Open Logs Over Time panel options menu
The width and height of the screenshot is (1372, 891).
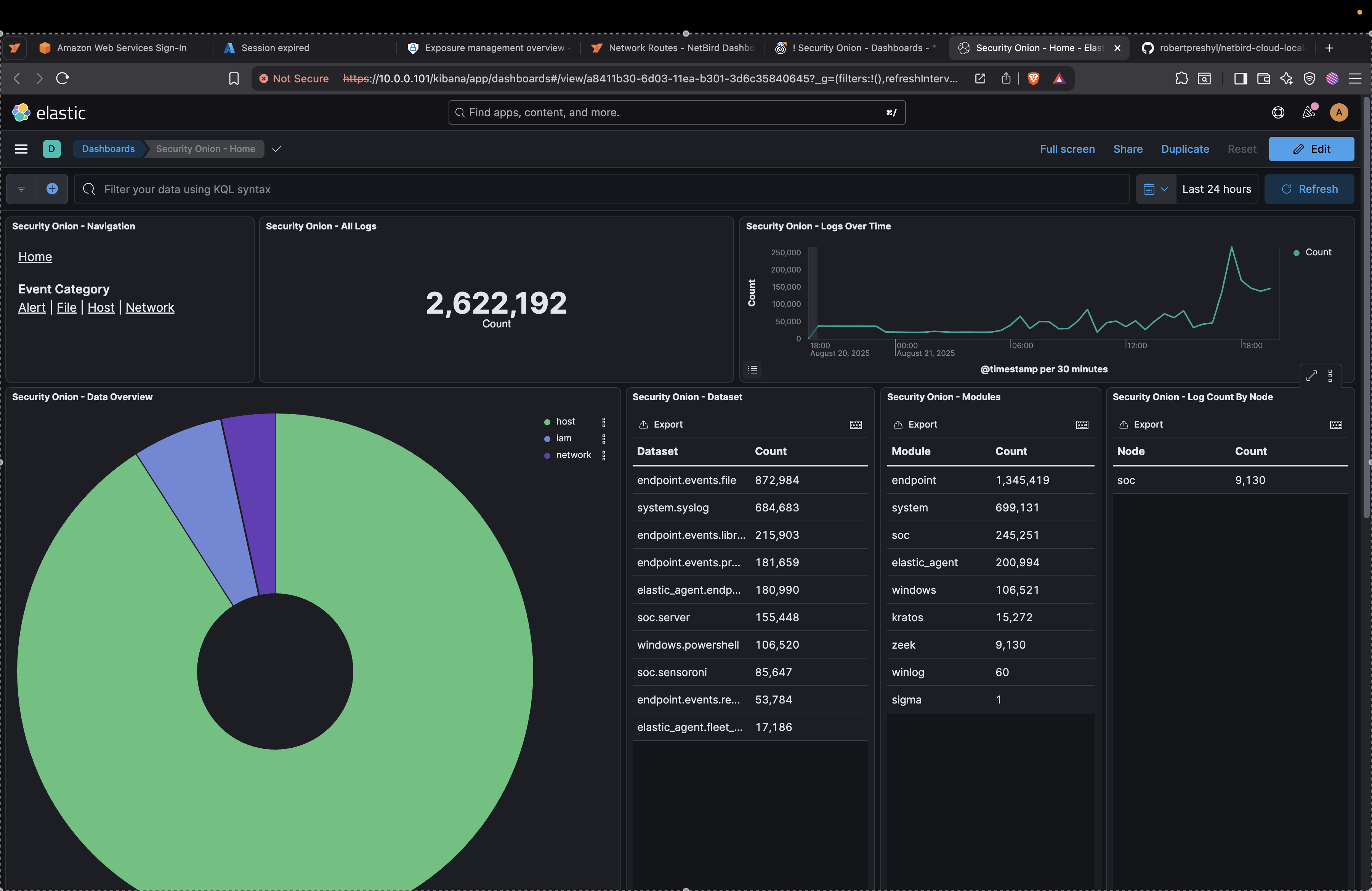(x=1330, y=376)
